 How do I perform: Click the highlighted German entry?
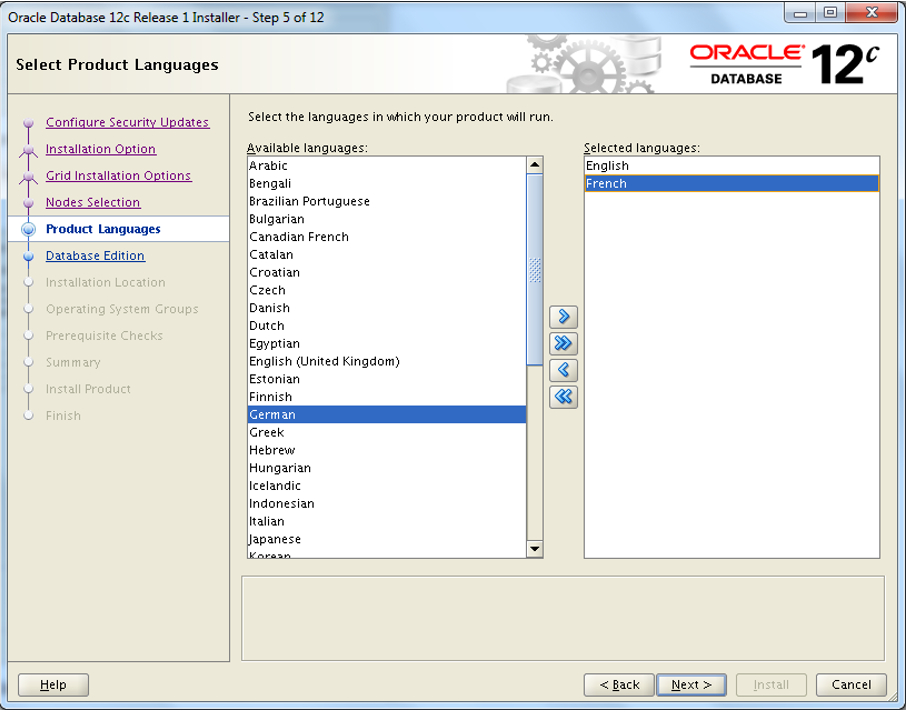(387, 416)
